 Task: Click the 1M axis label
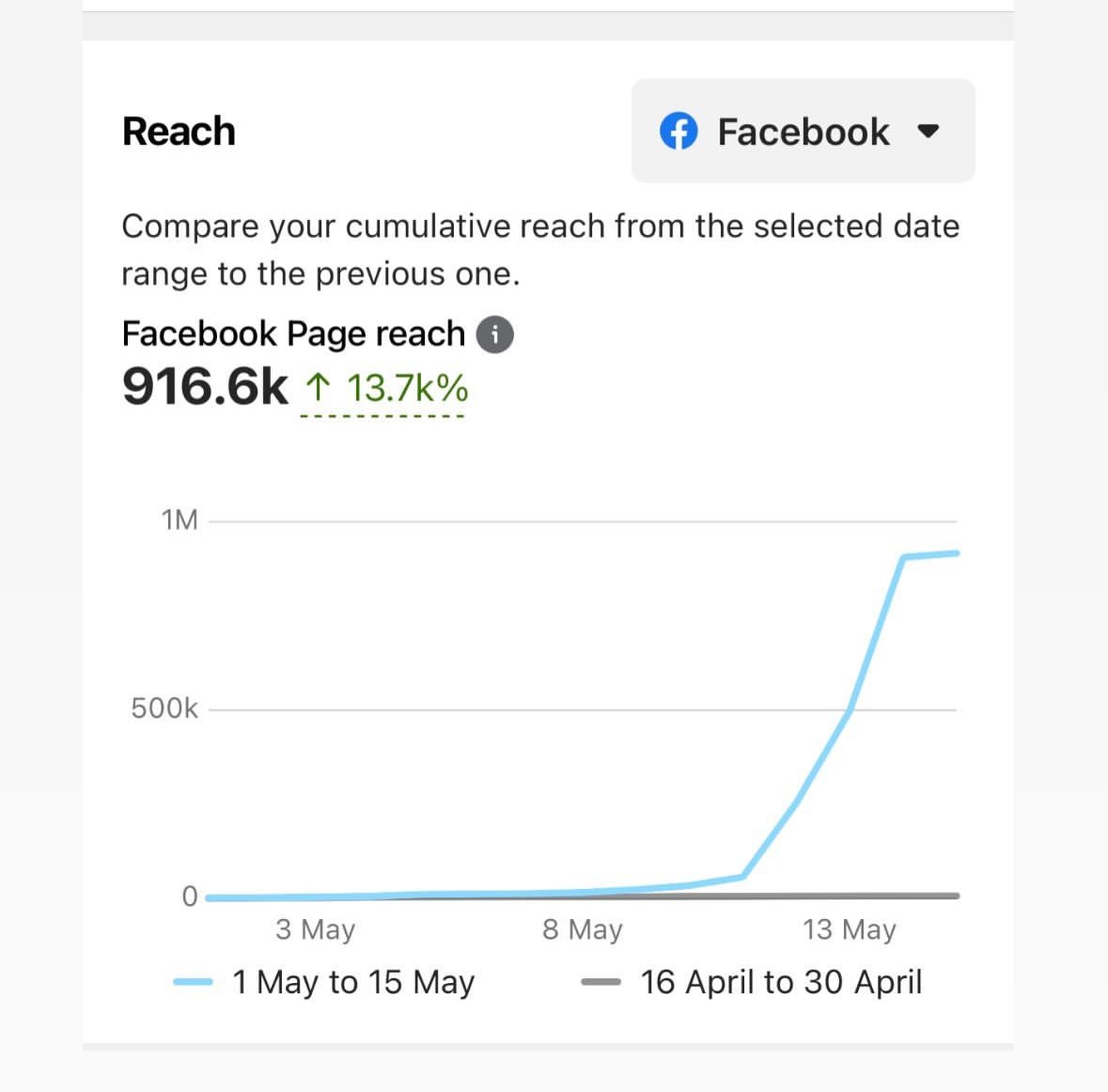(179, 520)
